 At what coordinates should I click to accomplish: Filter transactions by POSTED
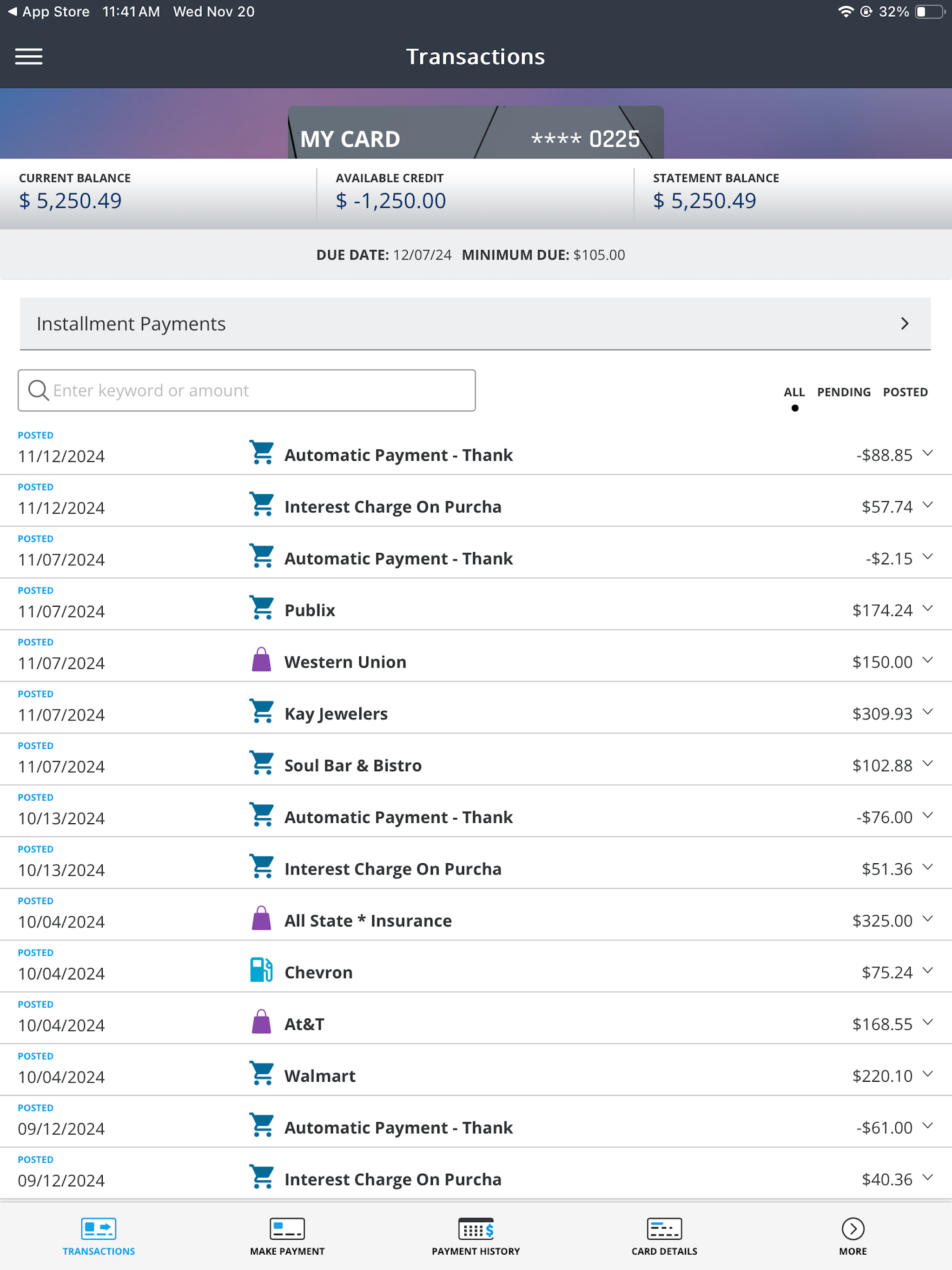[x=905, y=392]
